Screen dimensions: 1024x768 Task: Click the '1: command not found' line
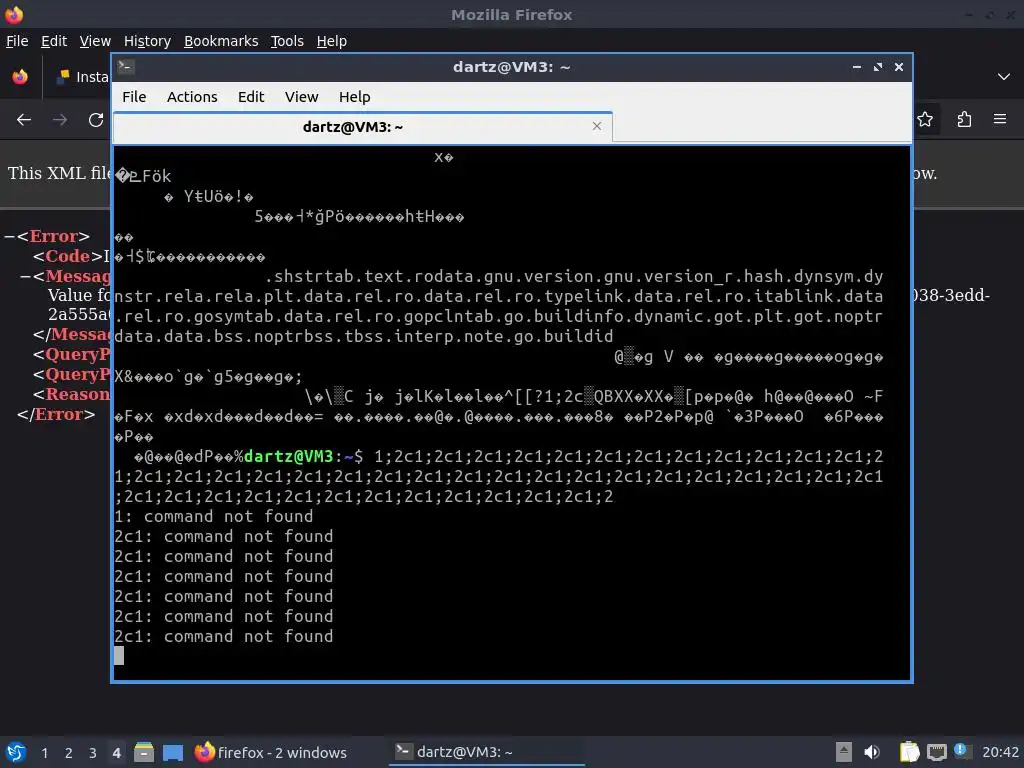click(x=214, y=516)
